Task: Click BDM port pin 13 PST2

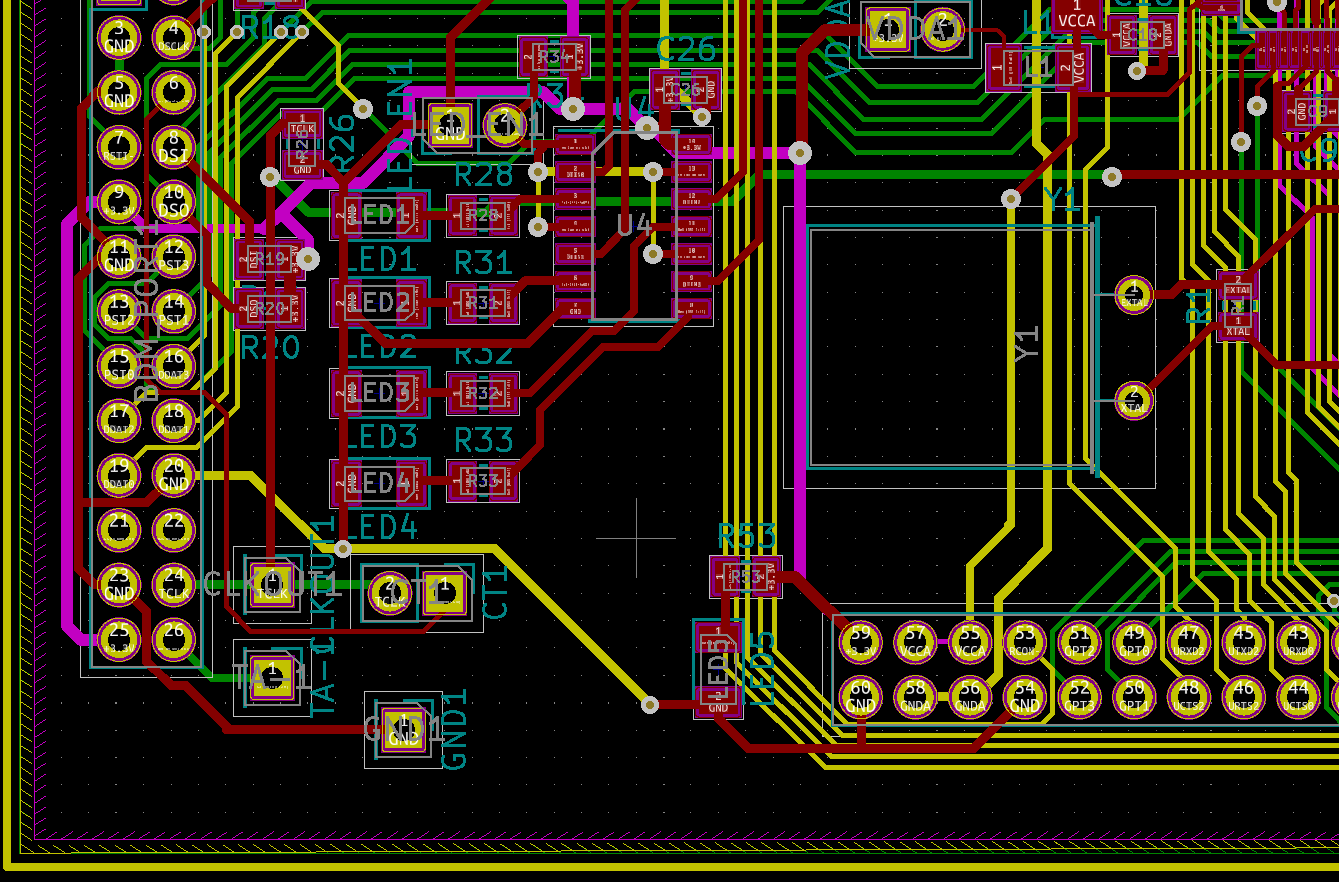Action: [x=119, y=311]
